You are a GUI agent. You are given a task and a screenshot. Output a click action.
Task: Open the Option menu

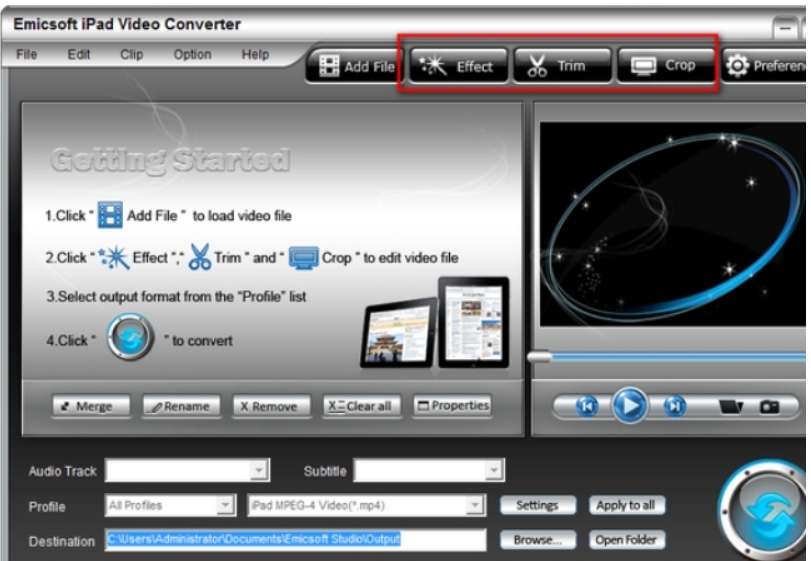192,54
